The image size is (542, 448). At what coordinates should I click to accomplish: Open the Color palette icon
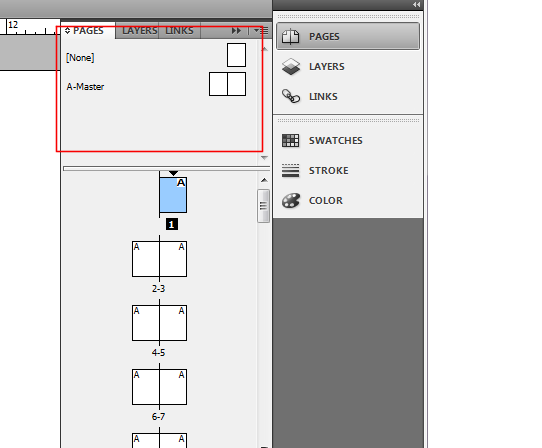(x=290, y=200)
